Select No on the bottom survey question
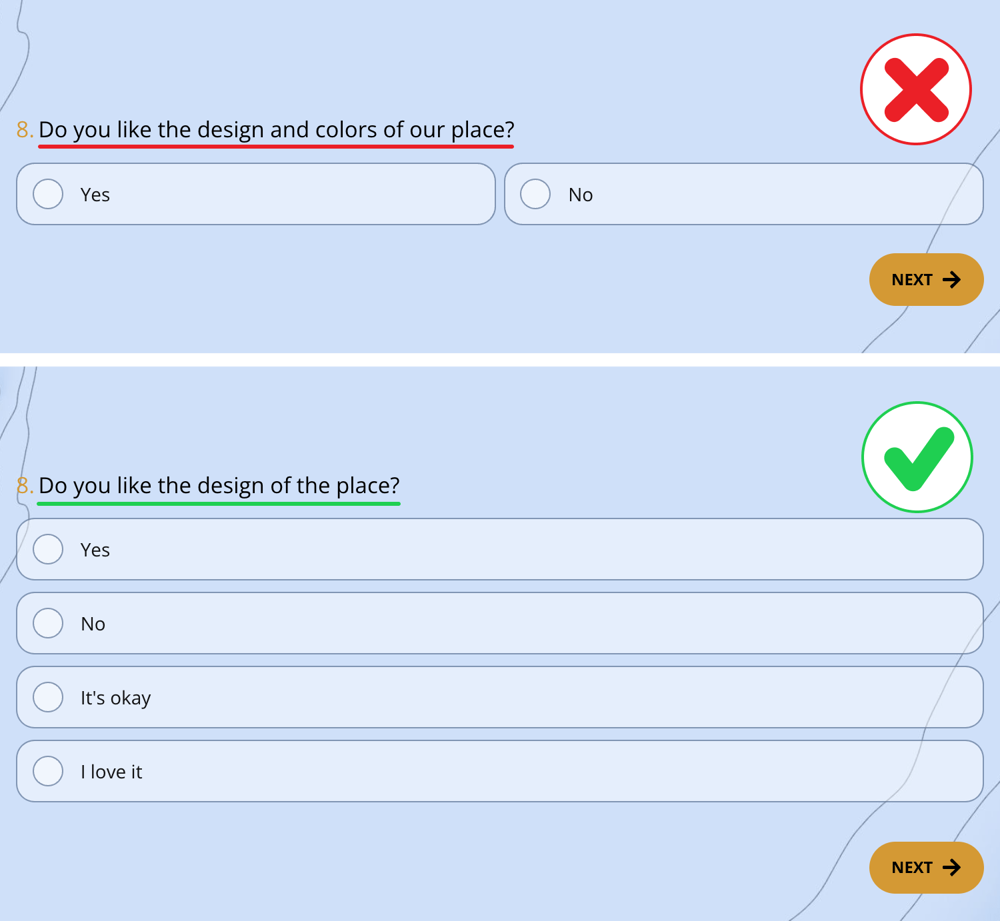The width and height of the screenshot is (1000, 921). (47, 623)
